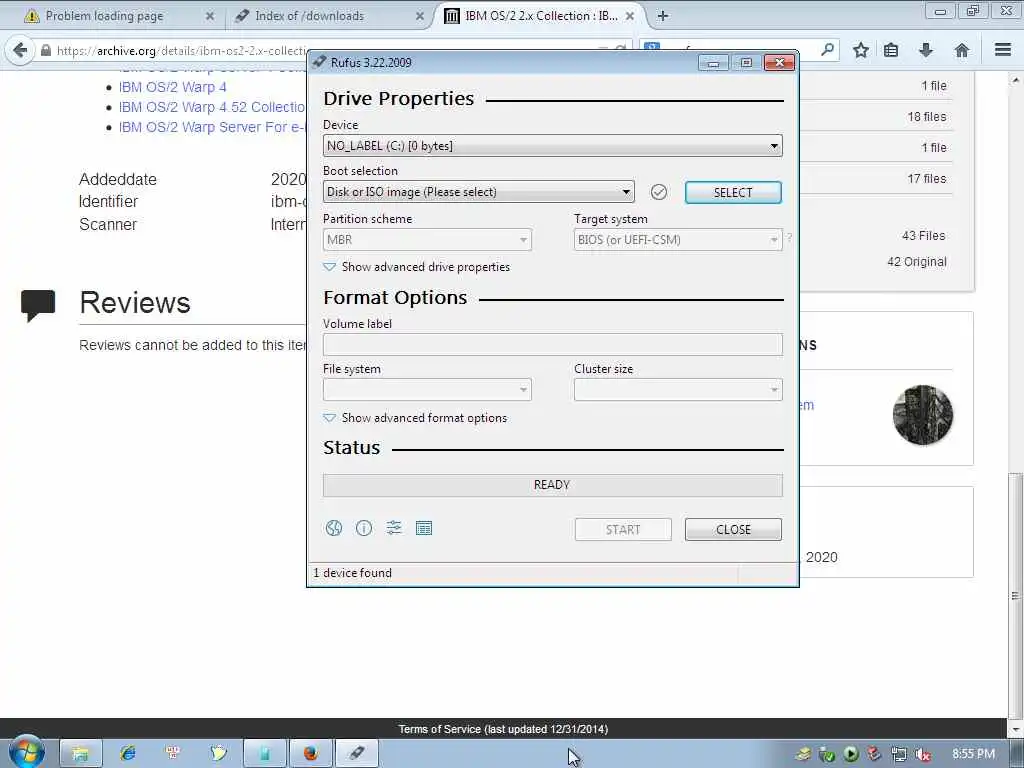Open the File system dropdown
The image size is (1024, 768).
pyautogui.click(x=427, y=390)
